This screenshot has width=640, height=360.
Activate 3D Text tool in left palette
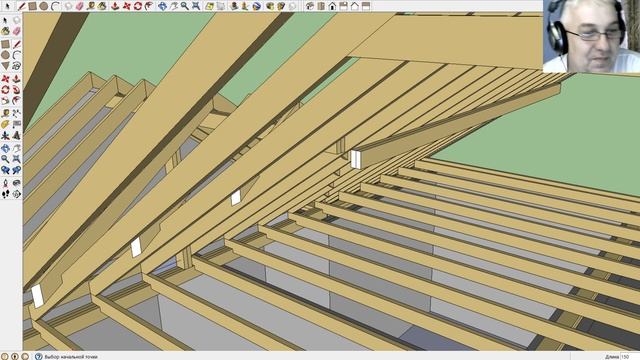(16, 135)
